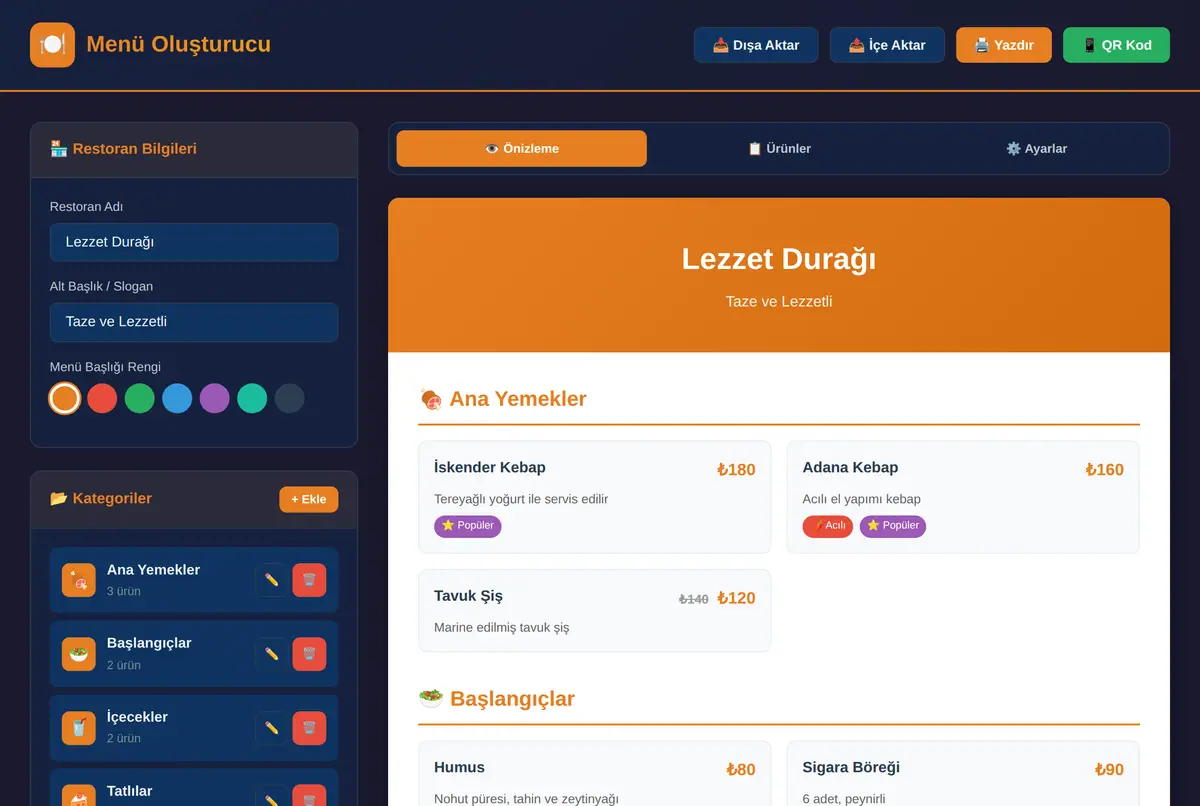Viewport: 1200px width, 806px height.
Task: Delete the İçecekler category via trash icon
Action: coord(309,728)
